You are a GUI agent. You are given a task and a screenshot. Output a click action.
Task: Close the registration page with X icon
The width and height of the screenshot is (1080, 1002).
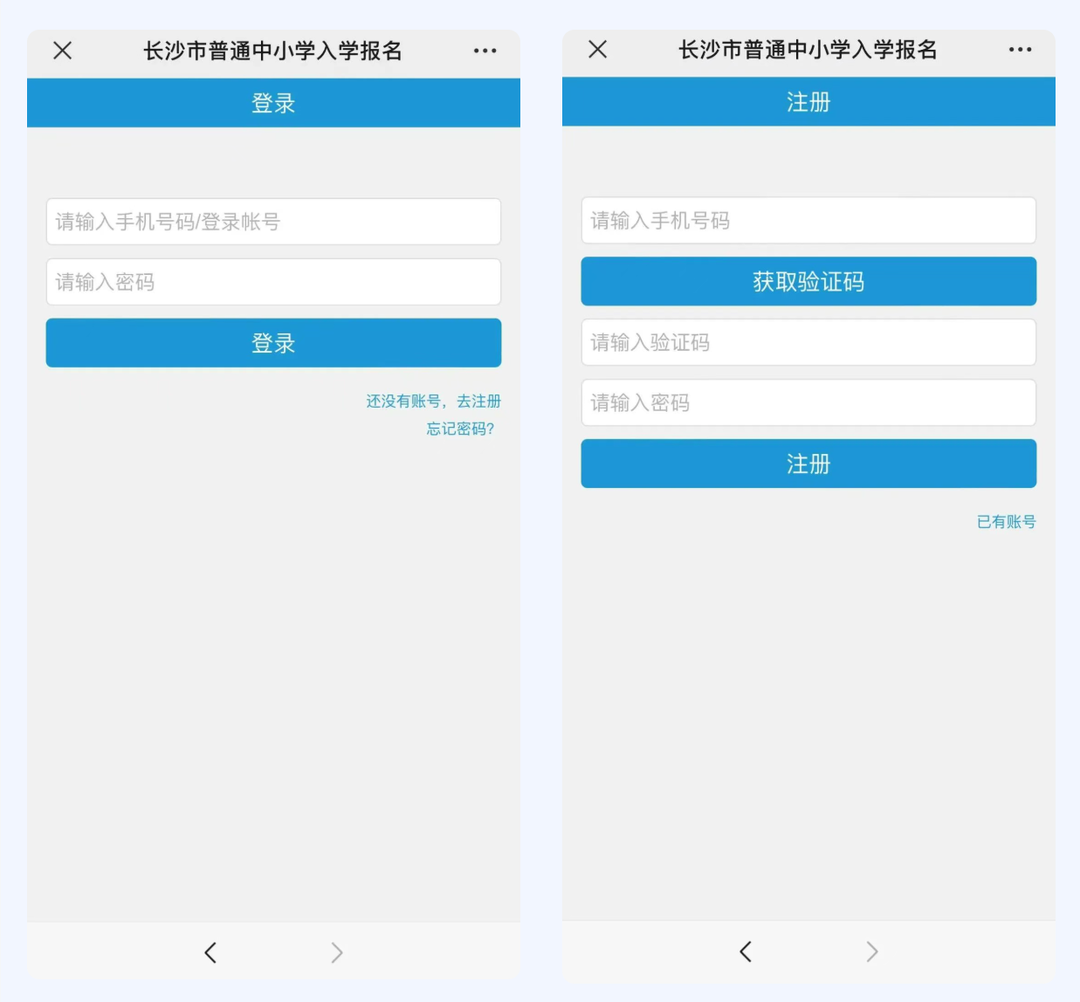(x=598, y=50)
